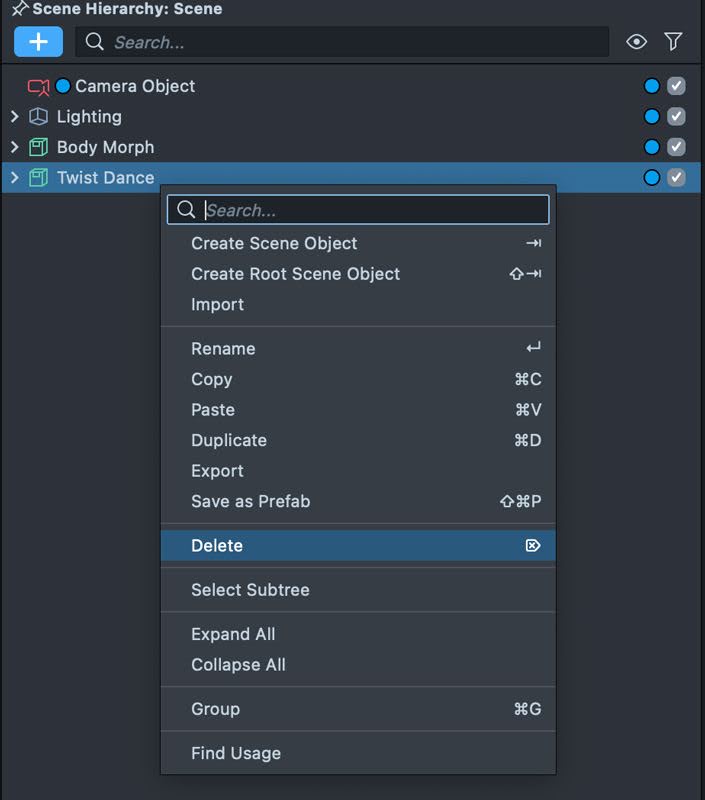The width and height of the screenshot is (705, 800).
Task: Click the blue layer dot on Twist Dance row
Action: [652, 178]
